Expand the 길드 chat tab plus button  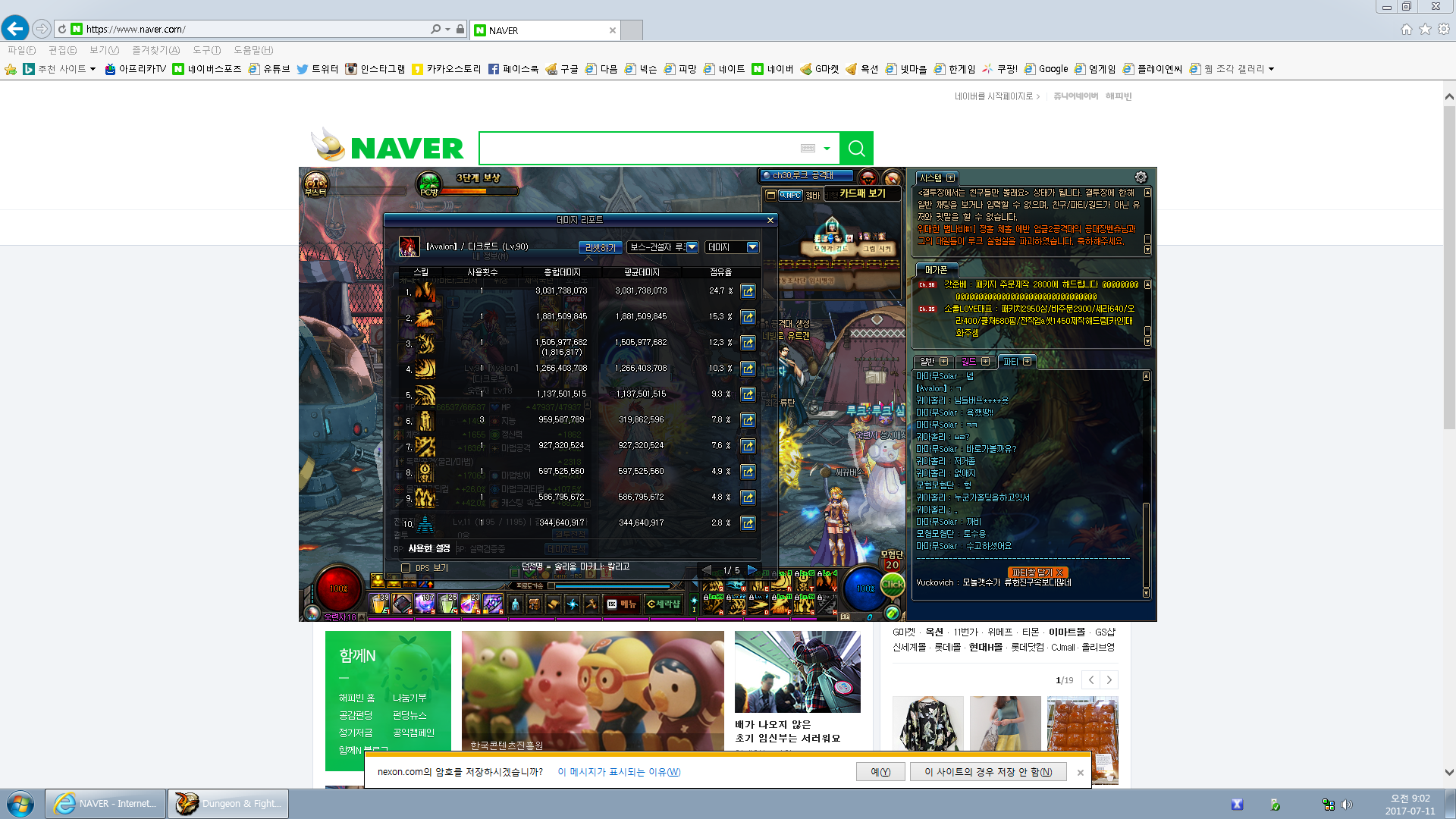coord(986,362)
